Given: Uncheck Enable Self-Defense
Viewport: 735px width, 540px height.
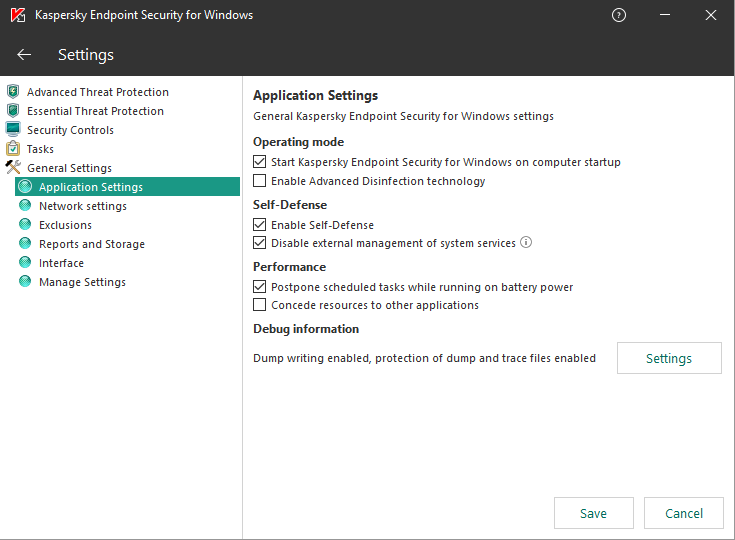Looking at the screenshot, I should point(260,225).
